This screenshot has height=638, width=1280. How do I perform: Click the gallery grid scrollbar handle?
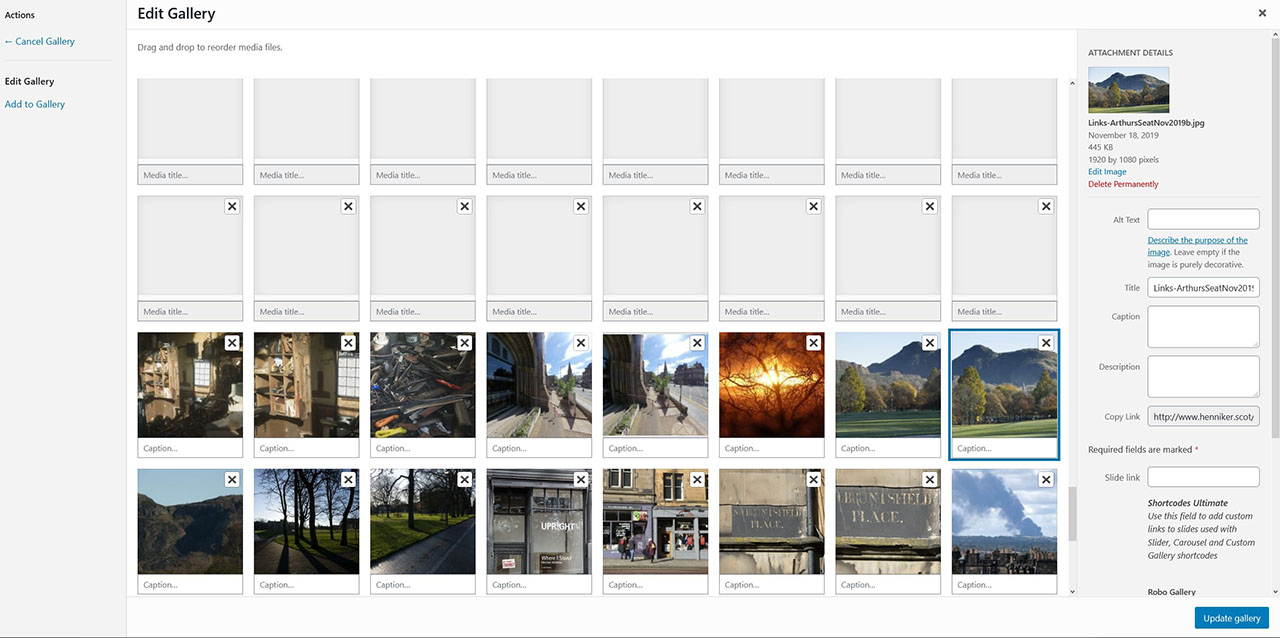pos(1073,513)
